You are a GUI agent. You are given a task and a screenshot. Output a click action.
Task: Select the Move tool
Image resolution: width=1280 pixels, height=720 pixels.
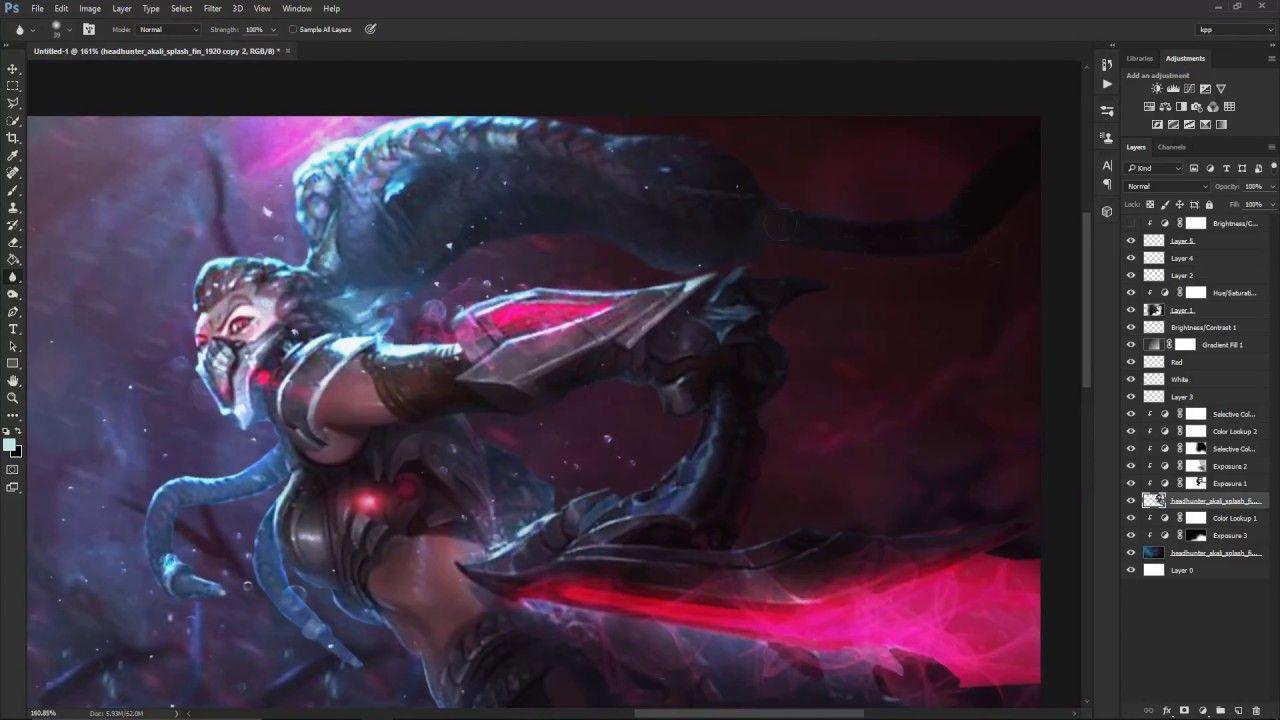[13, 69]
